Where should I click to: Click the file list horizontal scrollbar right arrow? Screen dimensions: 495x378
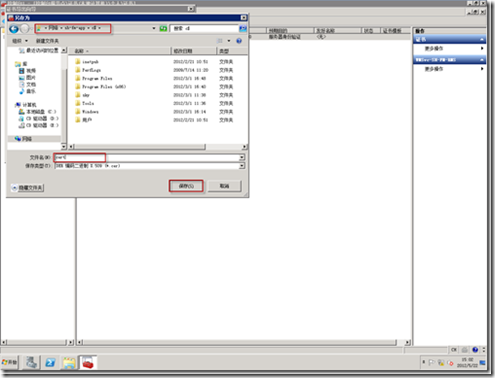(244, 147)
